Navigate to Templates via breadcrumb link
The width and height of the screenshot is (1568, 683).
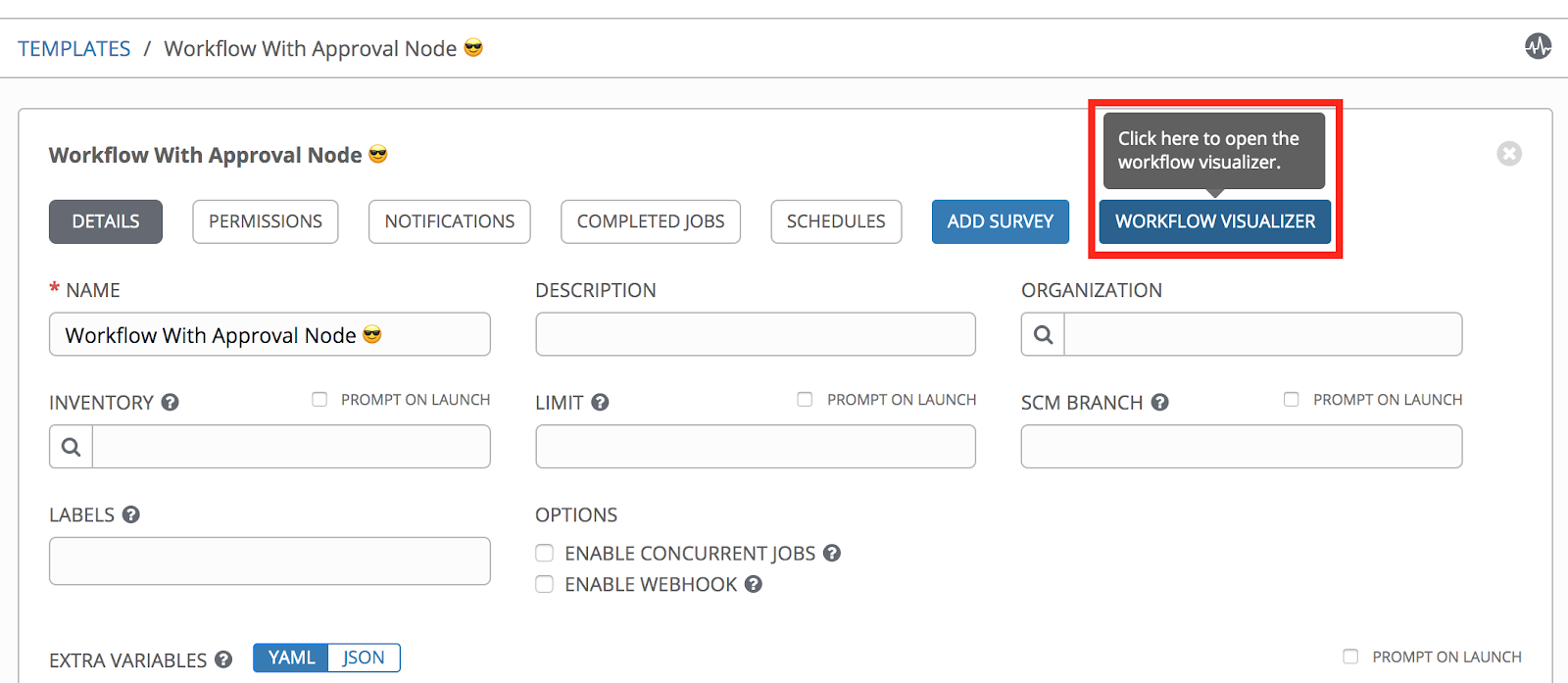pos(73,47)
